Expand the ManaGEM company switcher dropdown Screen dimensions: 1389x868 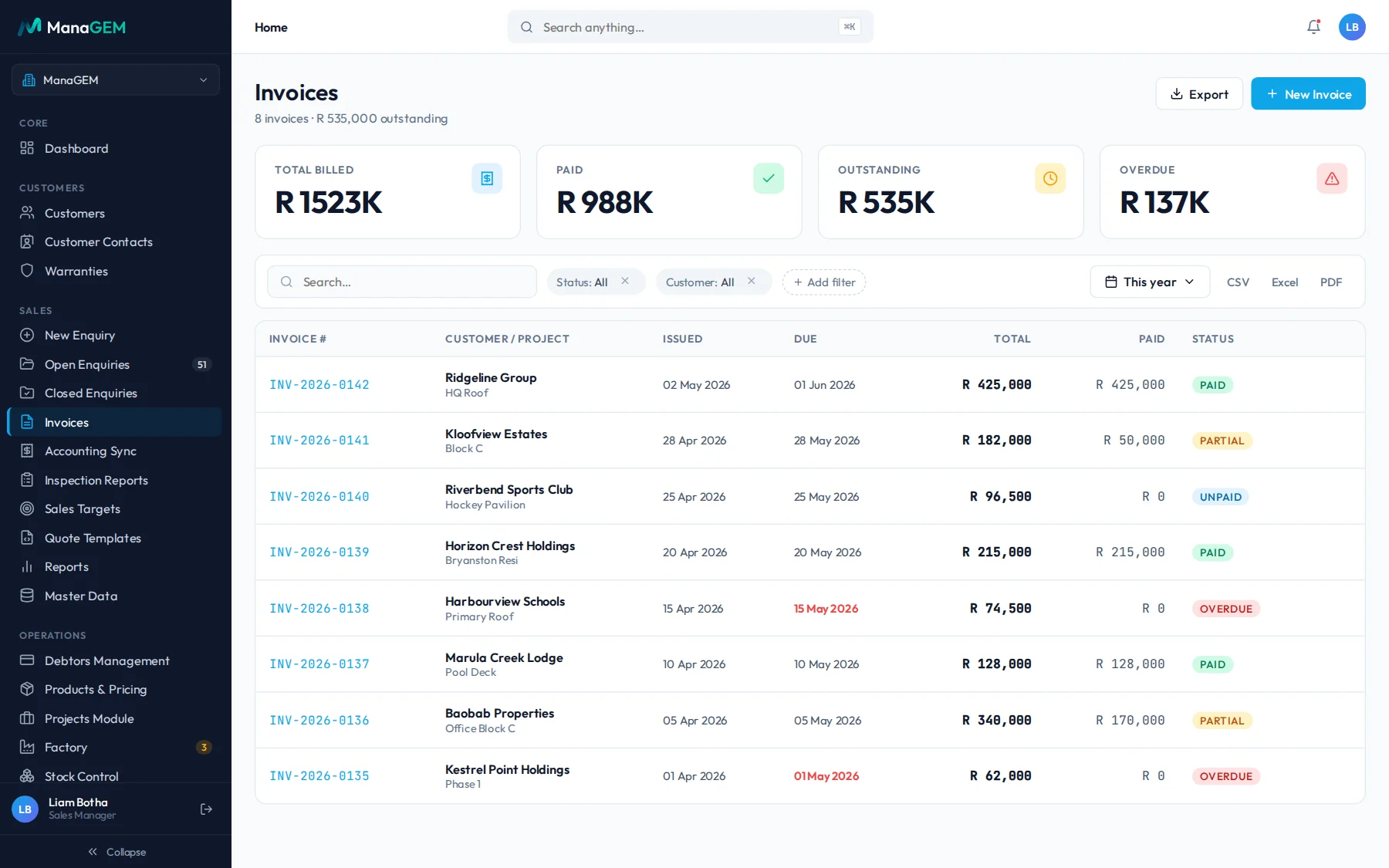pos(116,80)
